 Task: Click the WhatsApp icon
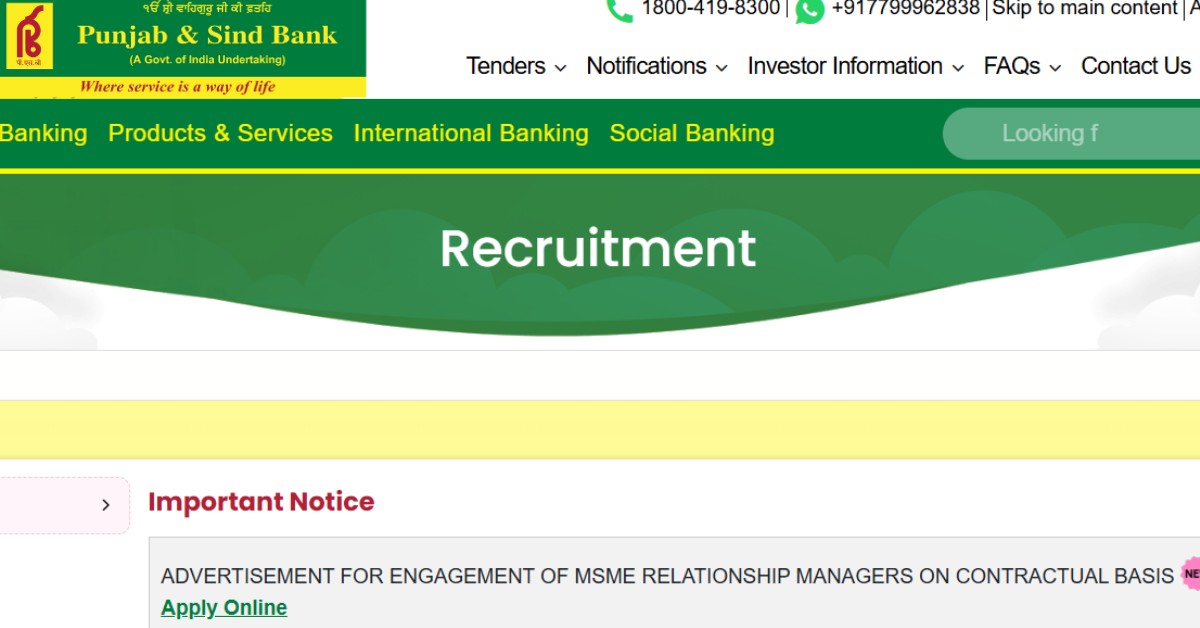point(810,10)
